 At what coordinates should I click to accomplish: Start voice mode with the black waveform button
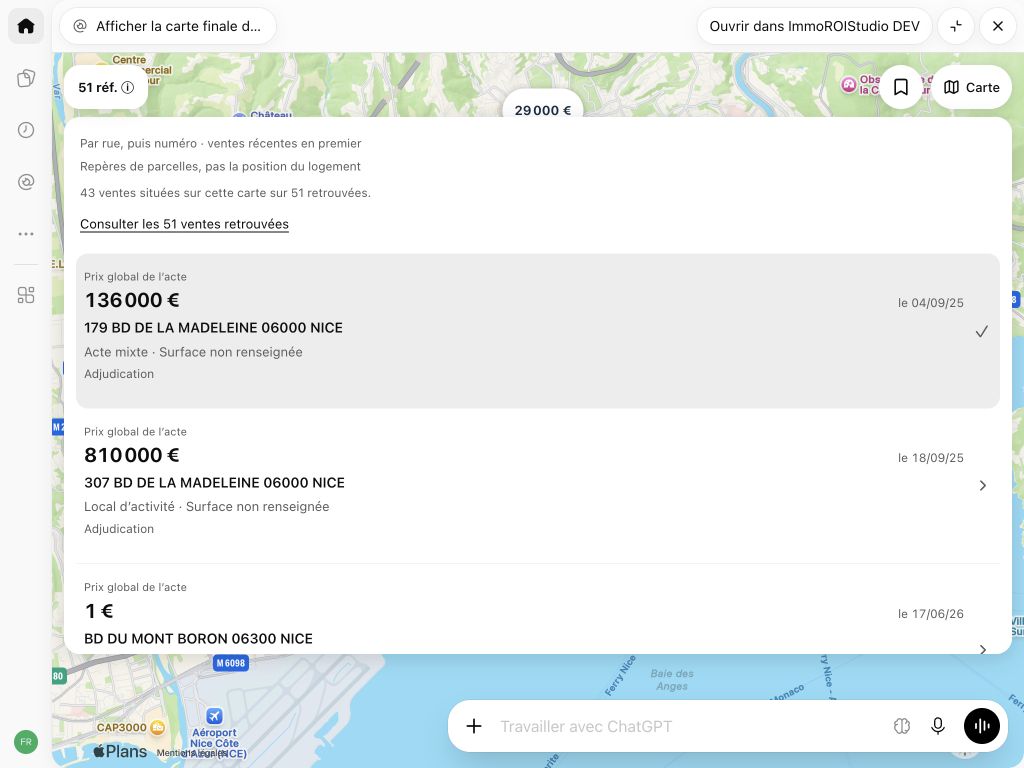pos(982,726)
